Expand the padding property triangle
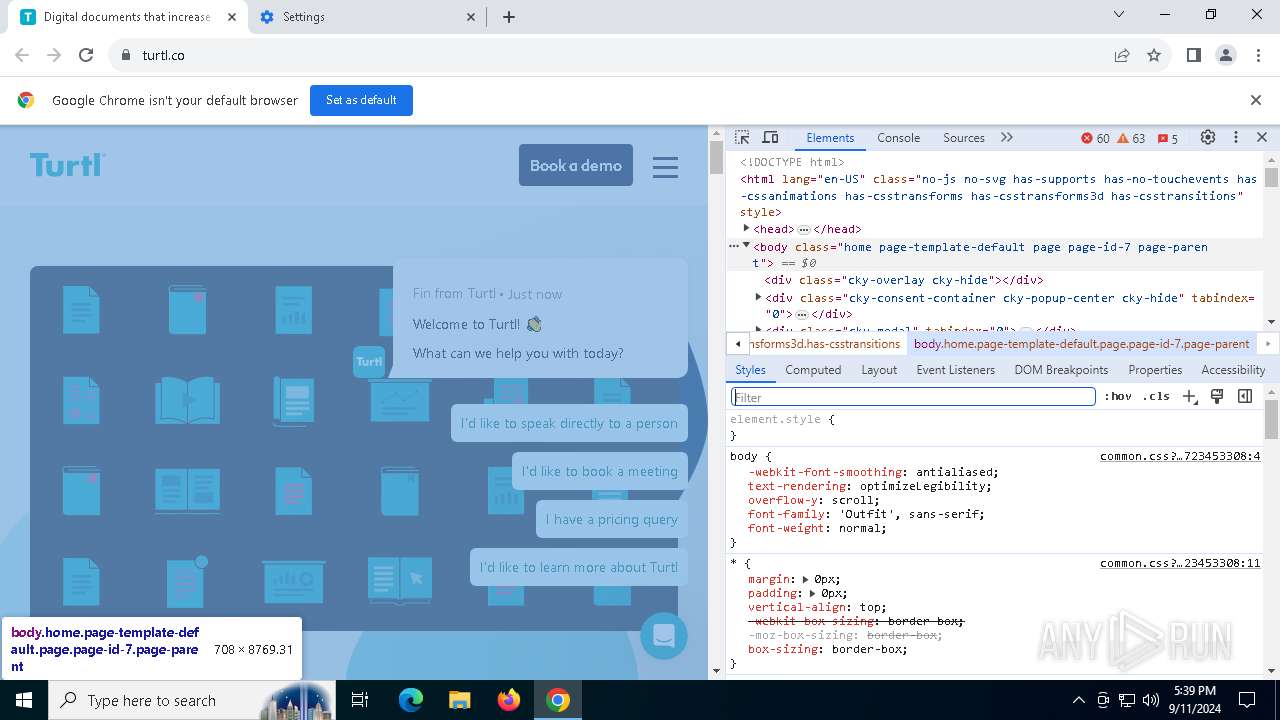This screenshot has height=720, width=1280. (813, 593)
